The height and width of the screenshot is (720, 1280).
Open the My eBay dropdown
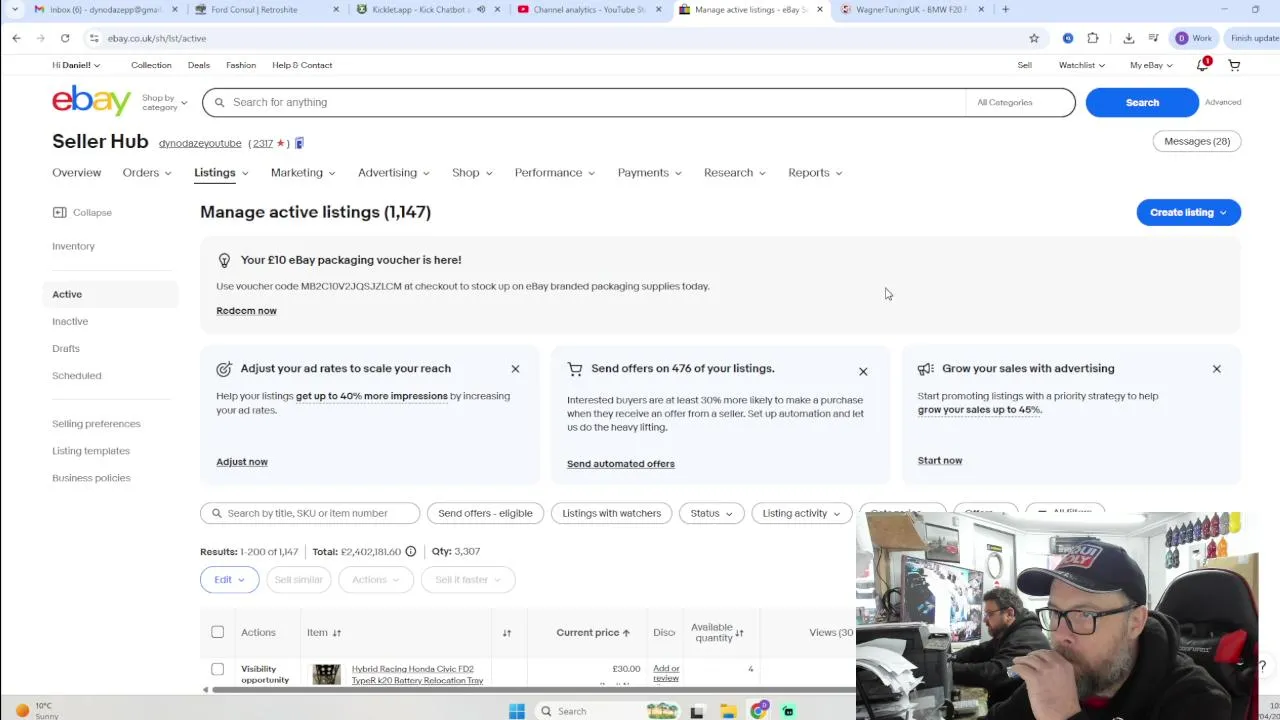tap(1151, 65)
